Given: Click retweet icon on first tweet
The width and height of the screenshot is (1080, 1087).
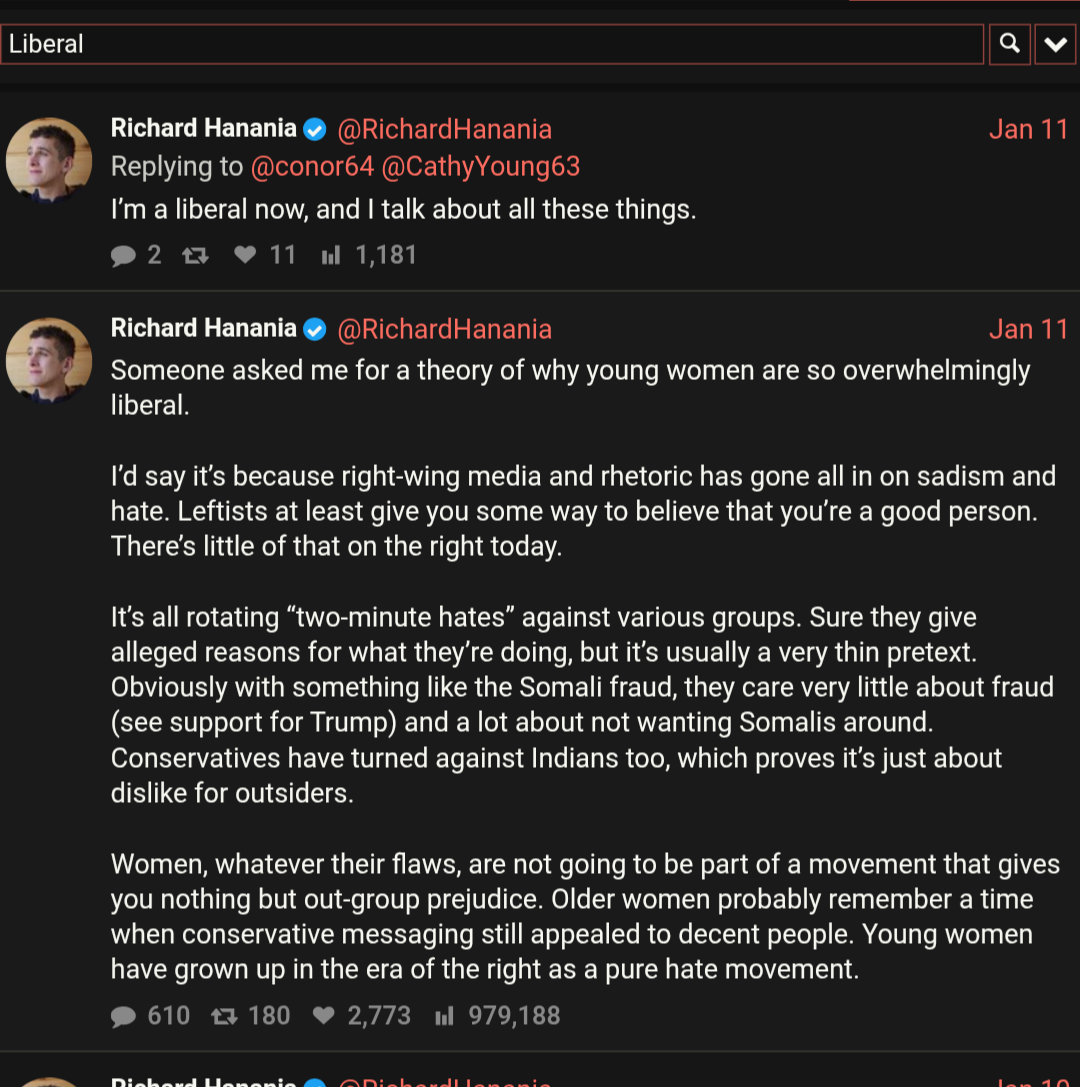Looking at the screenshot, I should [195, 256].
